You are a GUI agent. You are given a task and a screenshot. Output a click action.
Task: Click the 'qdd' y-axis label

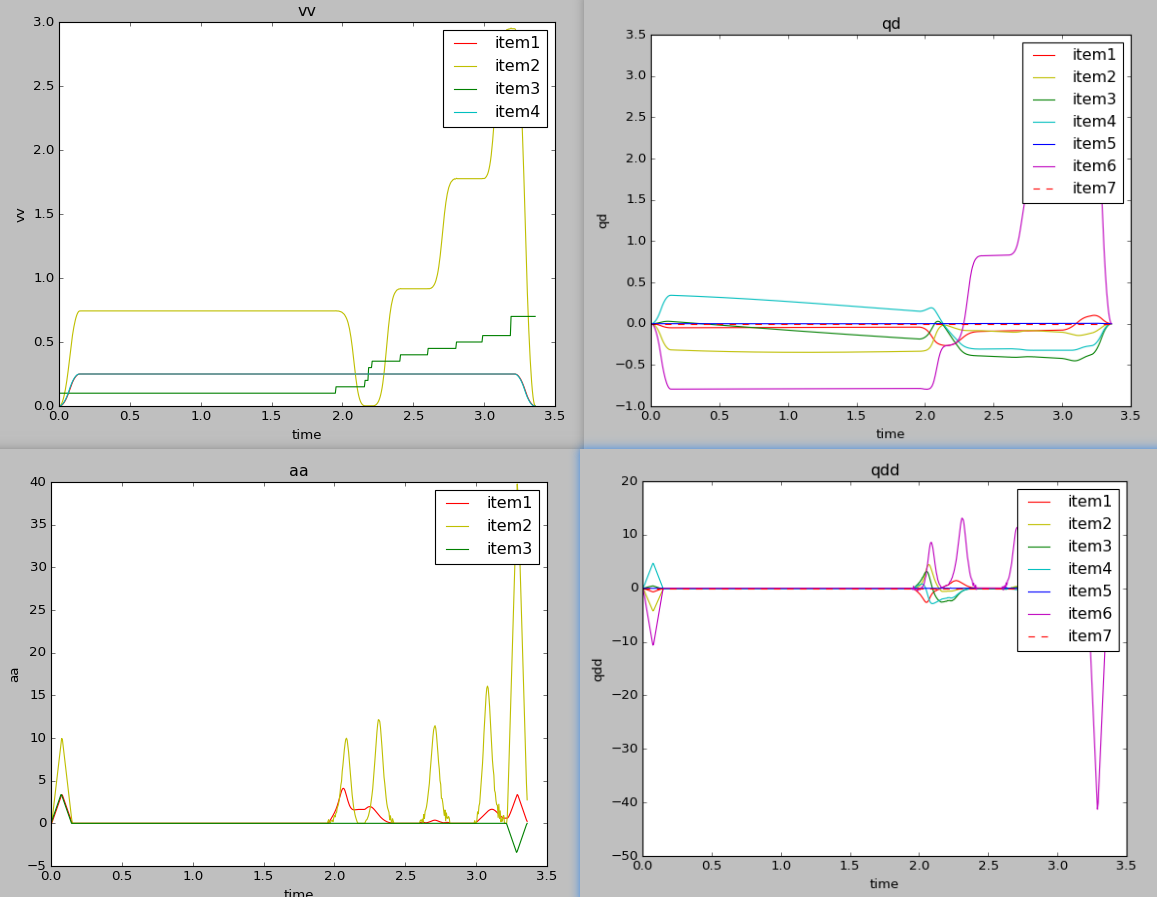click(598, 669)
